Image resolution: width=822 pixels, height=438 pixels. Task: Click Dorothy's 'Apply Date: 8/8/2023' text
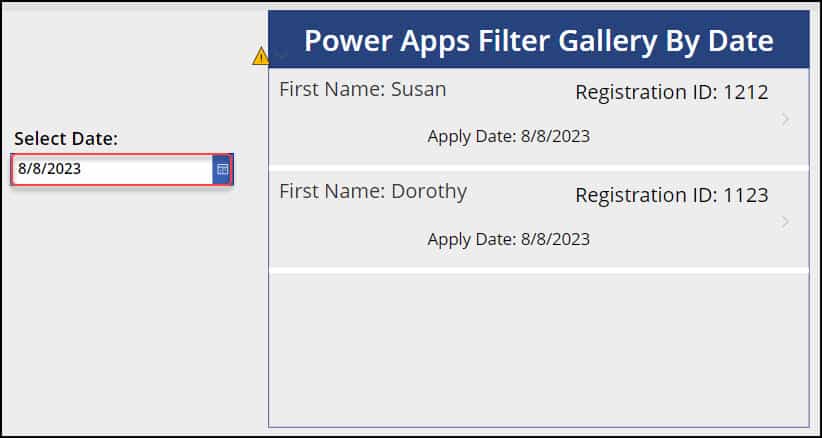[x=509, y=239]
